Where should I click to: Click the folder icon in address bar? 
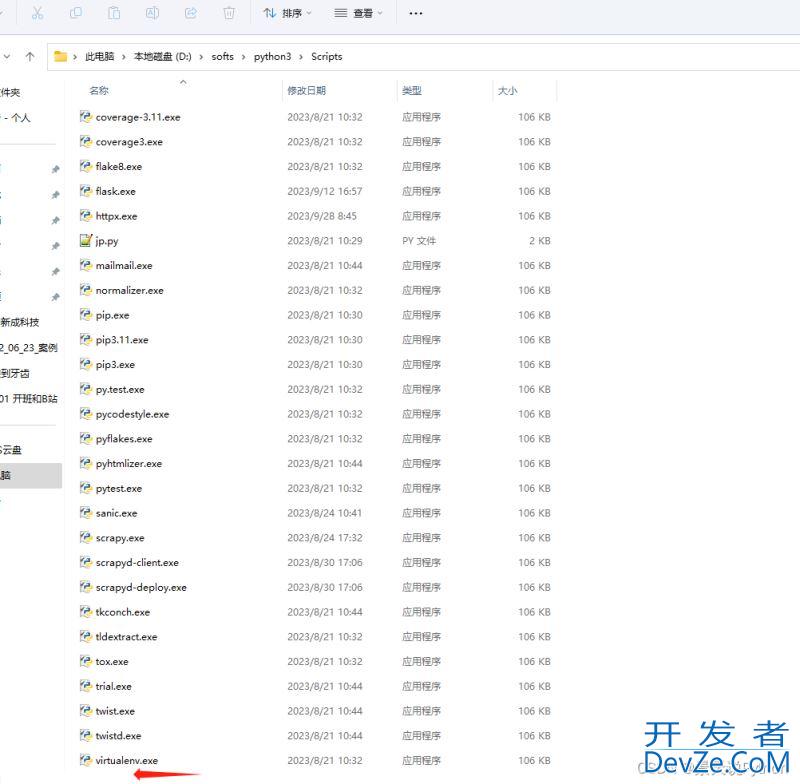pos(61,56)
